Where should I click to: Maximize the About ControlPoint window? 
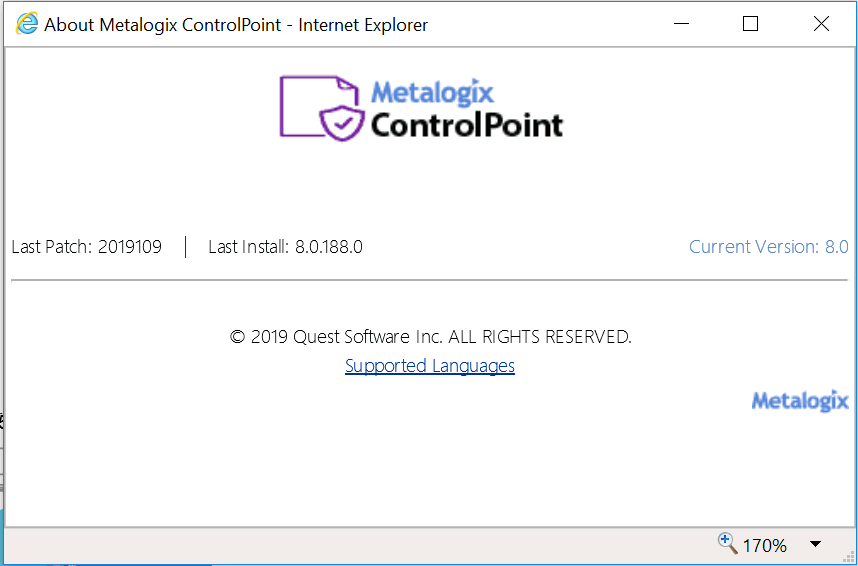751,24
